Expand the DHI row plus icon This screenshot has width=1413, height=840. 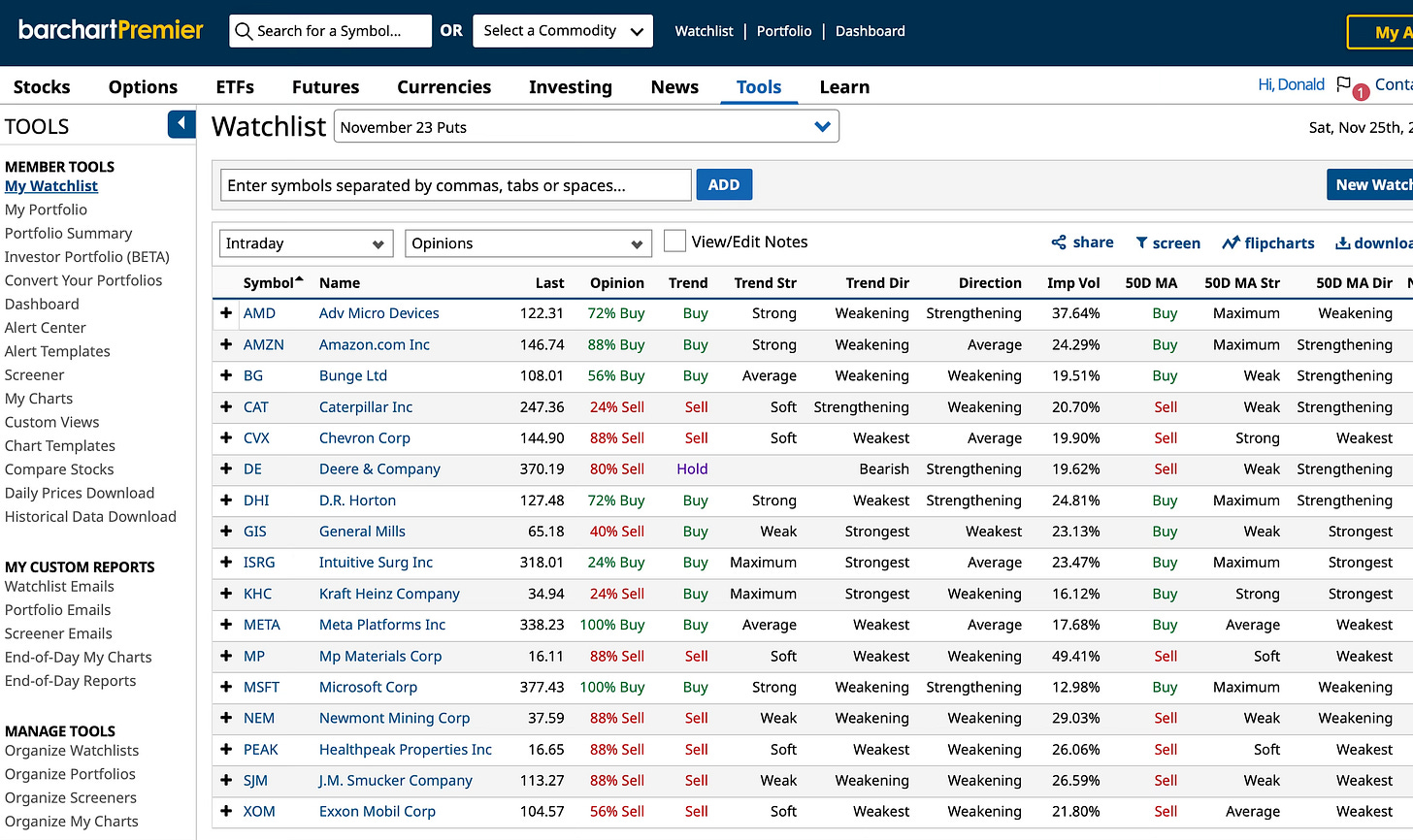tap(226, 501)
